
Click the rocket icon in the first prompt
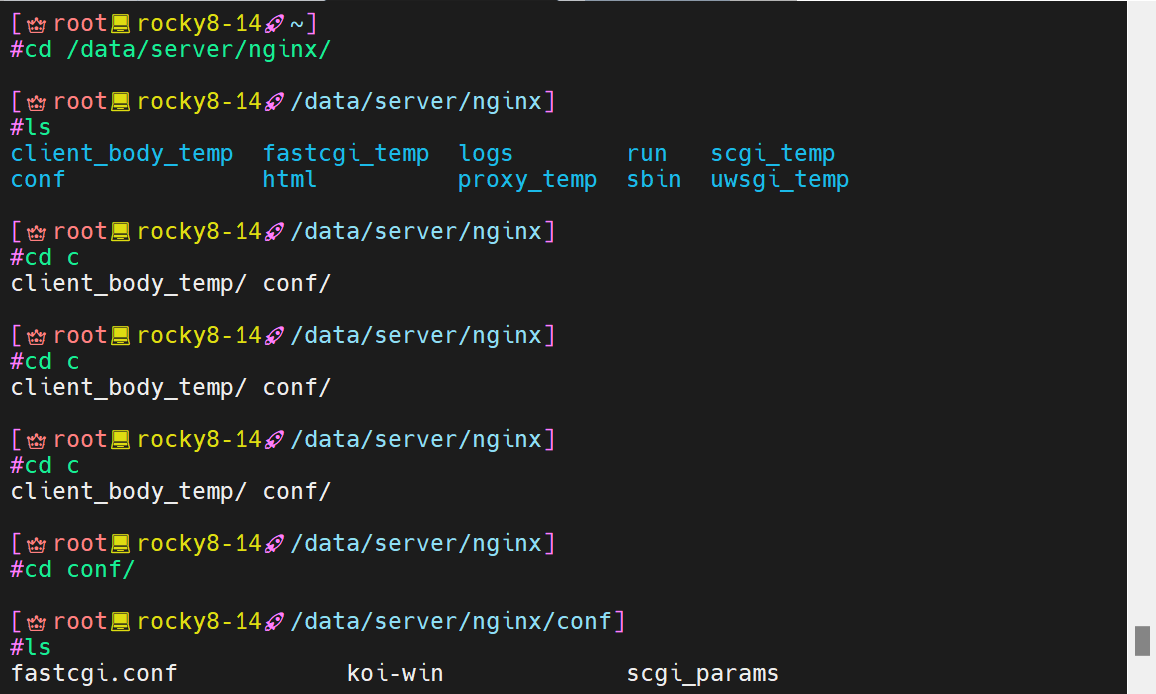(x=274, y=24)
